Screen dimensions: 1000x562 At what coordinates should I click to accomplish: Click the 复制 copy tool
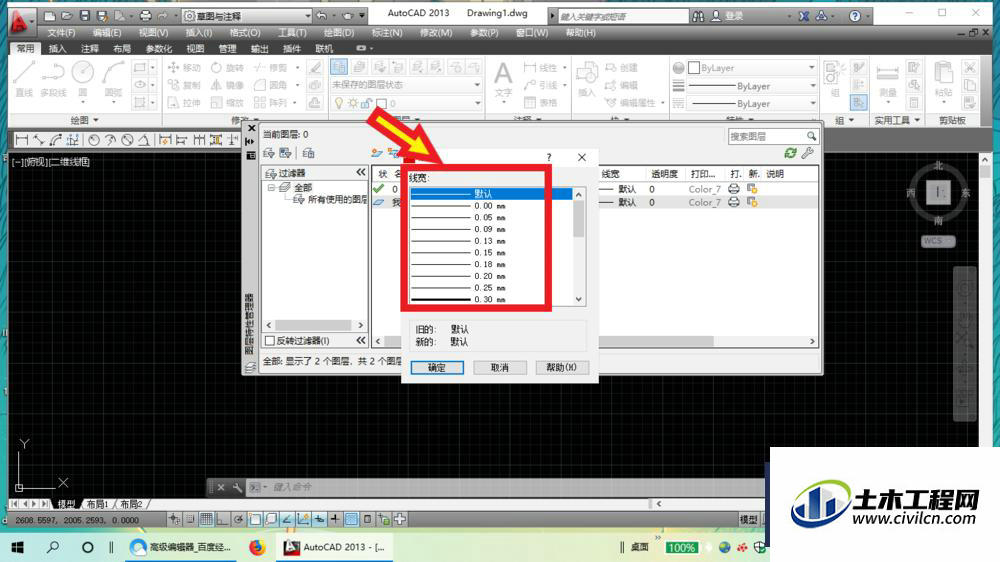pyautogui.click(x=184, y=85)
